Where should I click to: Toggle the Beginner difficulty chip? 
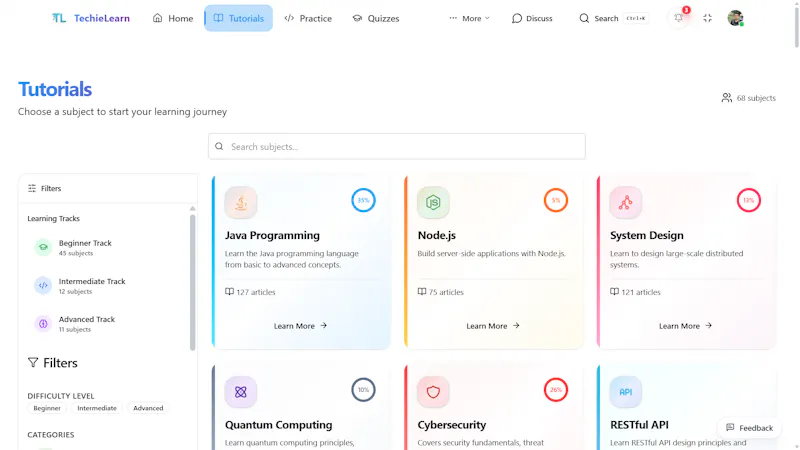[47, 408]
